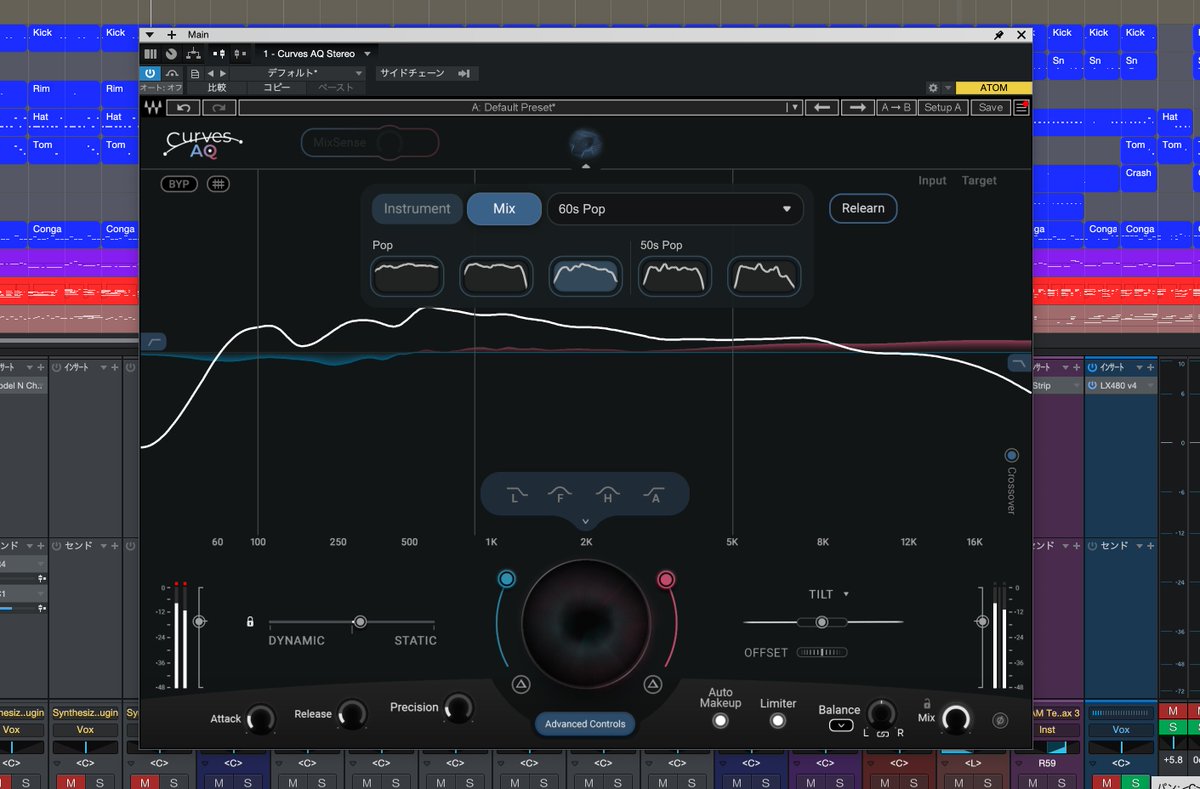The width and height of the screenshot is (1200, 789).
Task: Open the Balance mode dropdown
Action: [x=841, y=725]
